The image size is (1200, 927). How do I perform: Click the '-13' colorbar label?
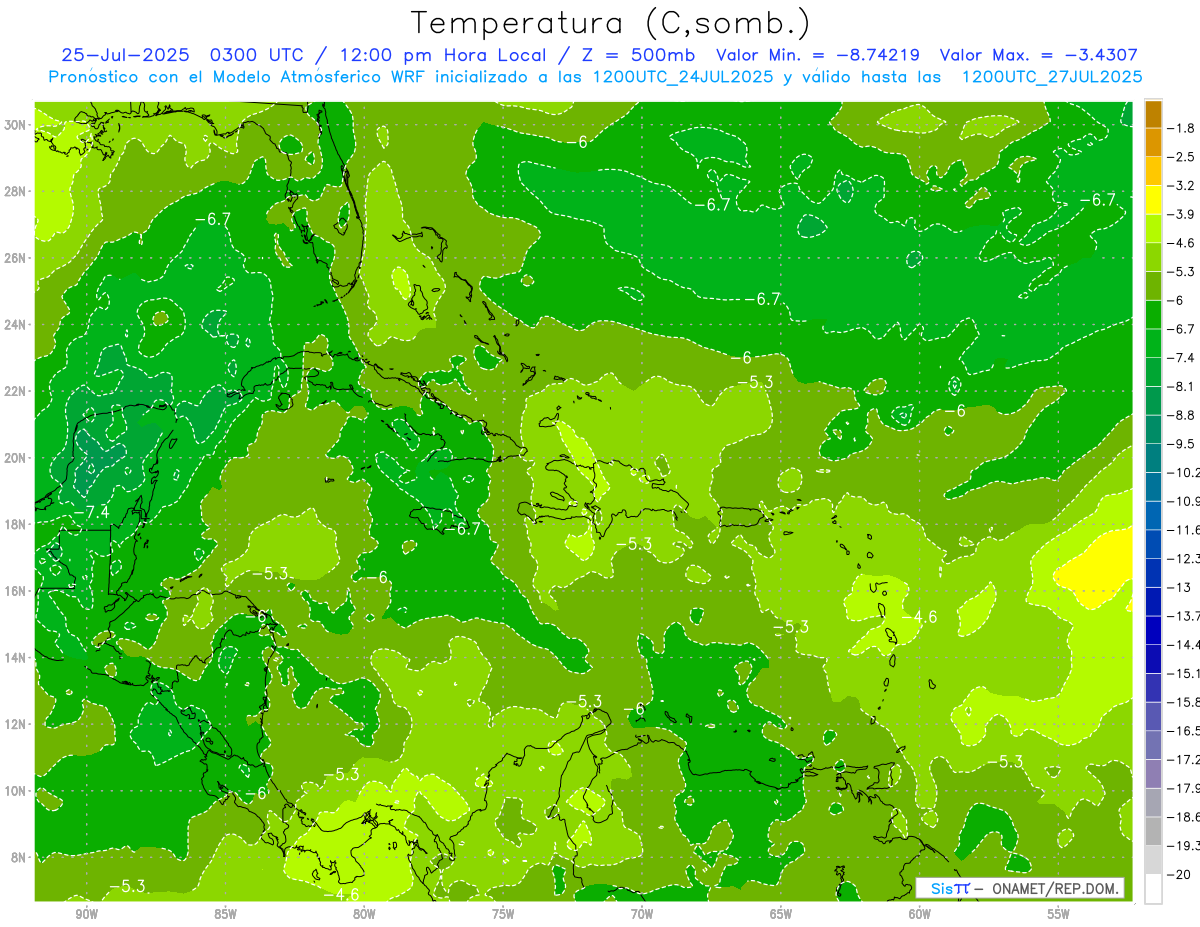point(1178,587)
